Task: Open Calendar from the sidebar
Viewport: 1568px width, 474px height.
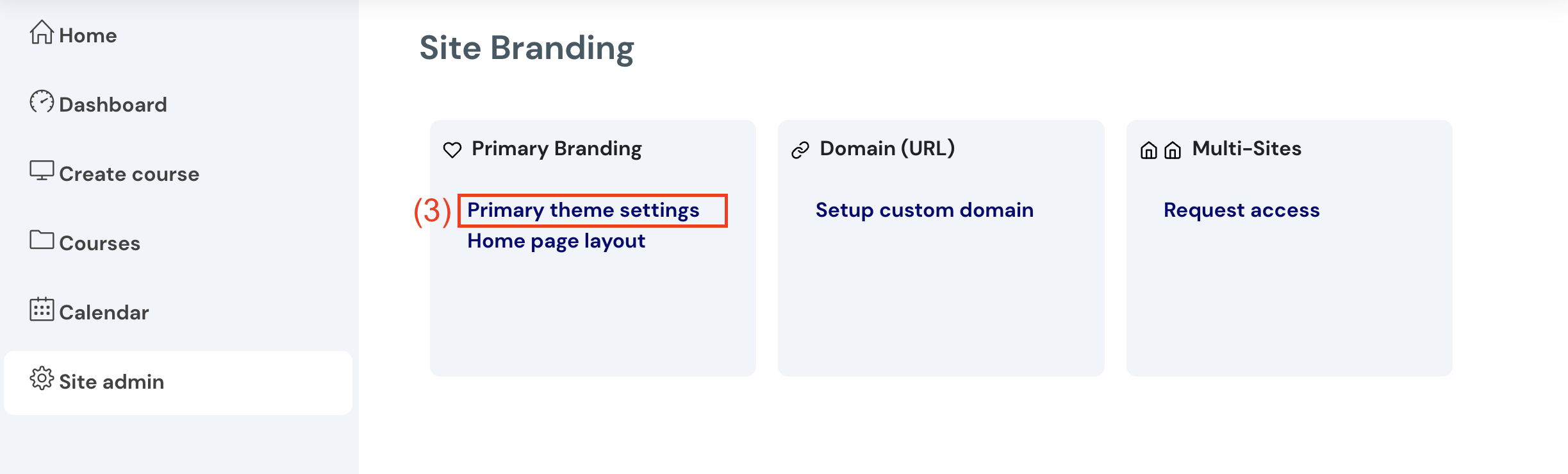Action: click(x=104, y=312)
